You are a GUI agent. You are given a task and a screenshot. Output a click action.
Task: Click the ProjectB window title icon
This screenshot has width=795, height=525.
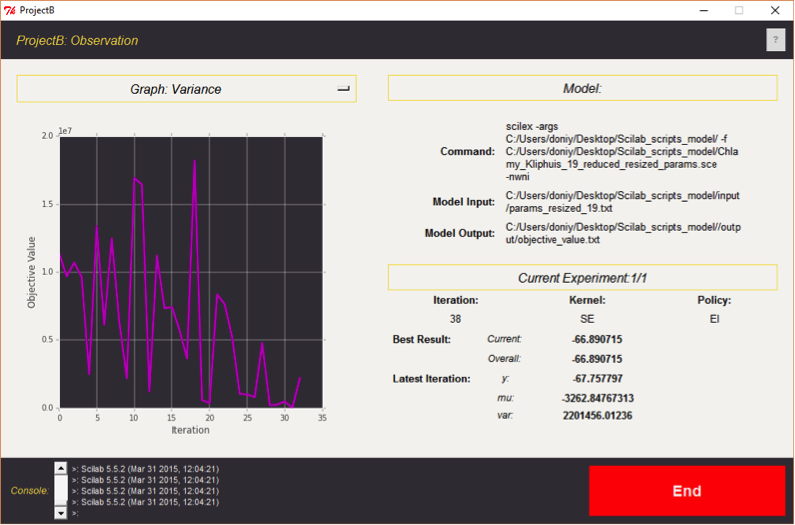click(9, 10)
